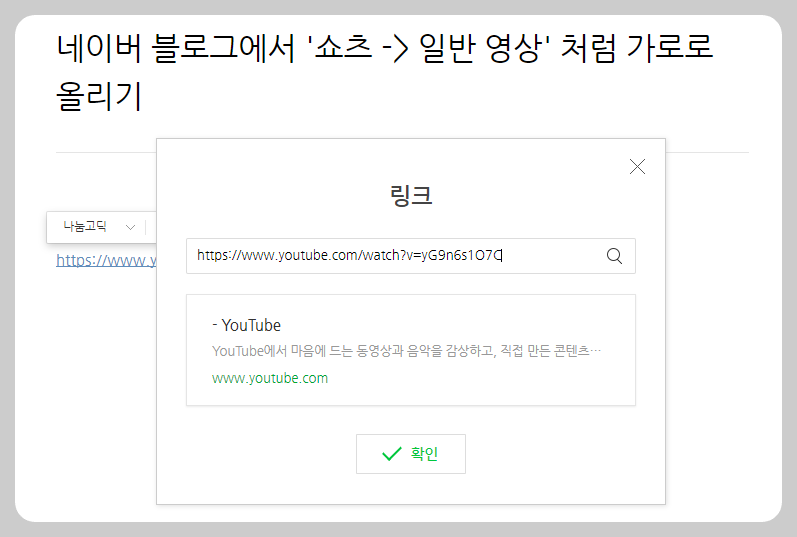
Task: Click the magnifier search icon in URL field
Action: tap(615, 256)
